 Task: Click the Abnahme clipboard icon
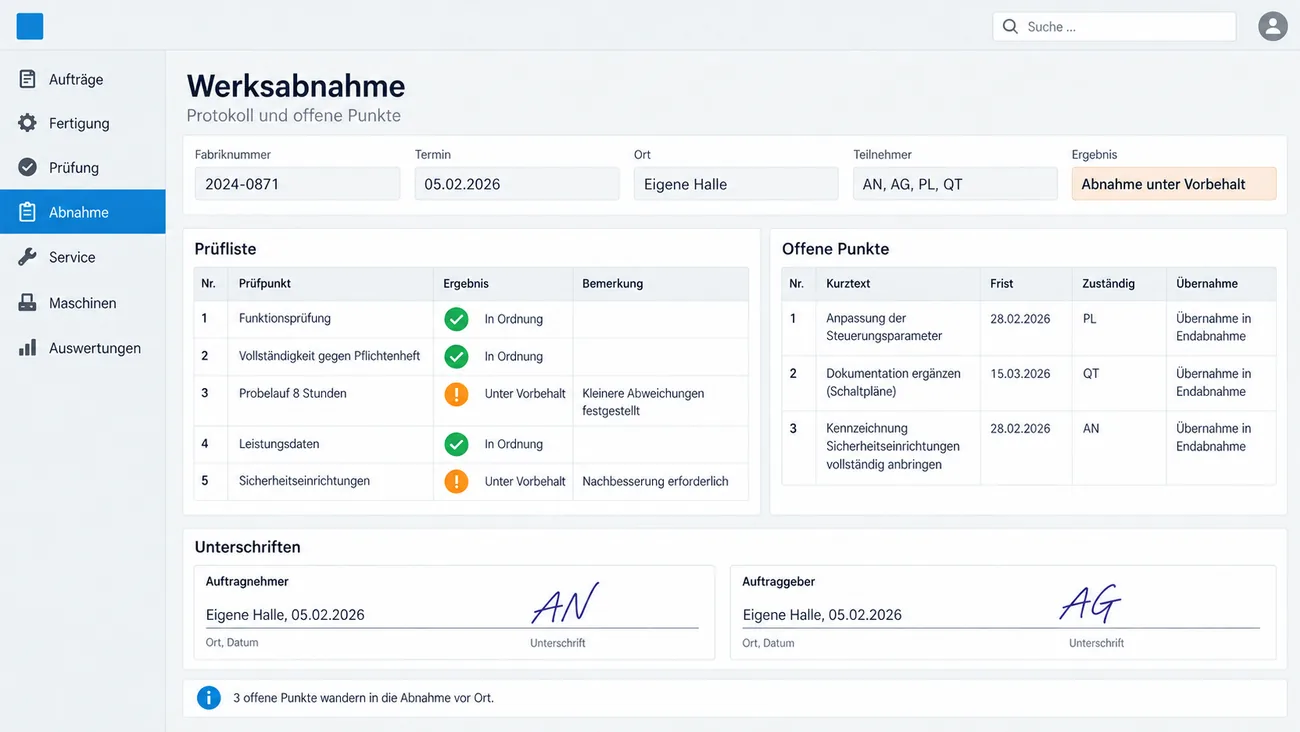tap(28, 212)
